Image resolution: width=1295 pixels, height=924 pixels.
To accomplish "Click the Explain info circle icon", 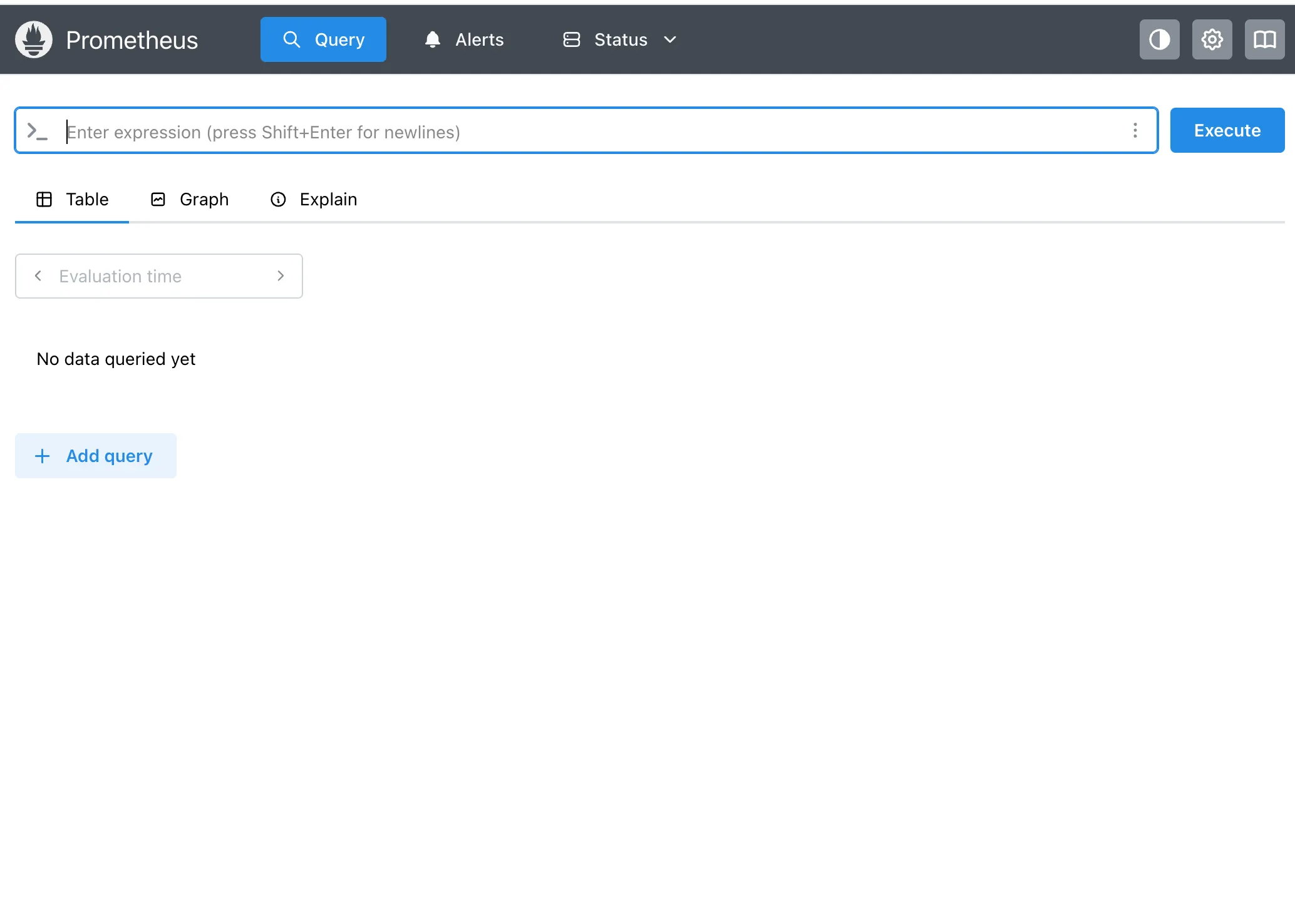I will (x=278, y=199).
